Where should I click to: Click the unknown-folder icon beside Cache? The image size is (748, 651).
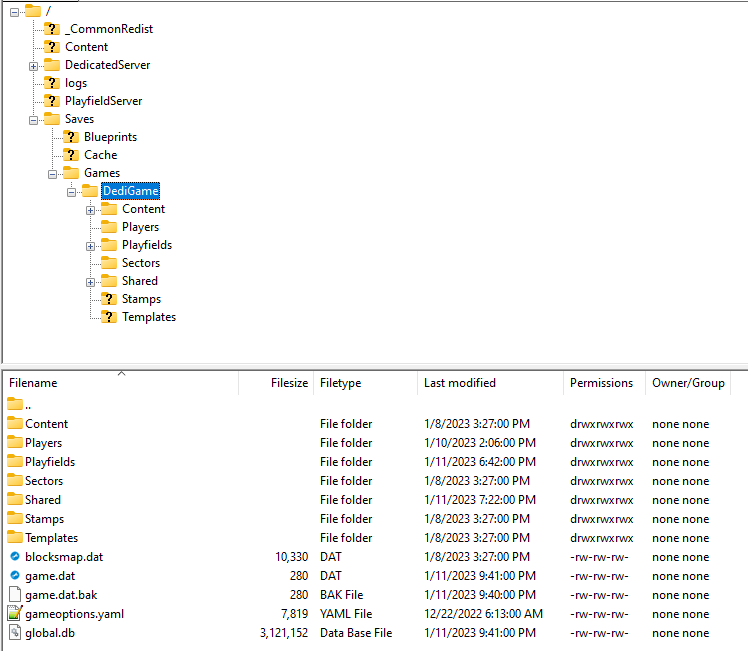[71, 155]
